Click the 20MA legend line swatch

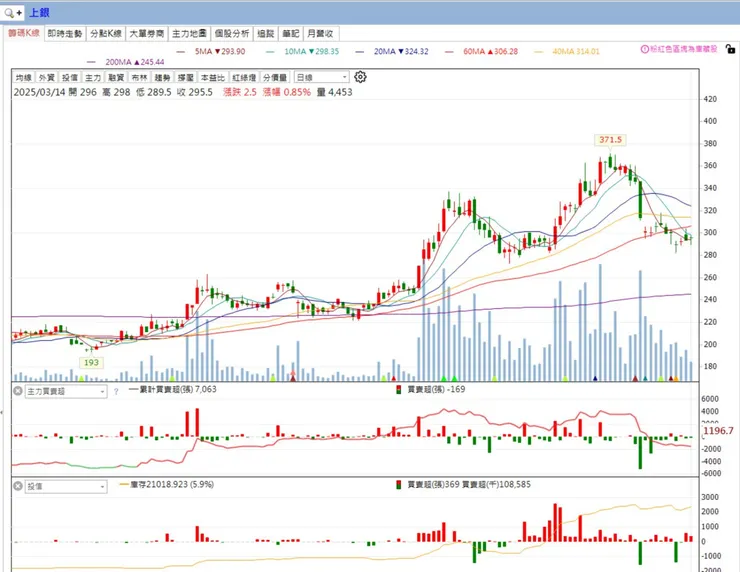click(360, 51)
